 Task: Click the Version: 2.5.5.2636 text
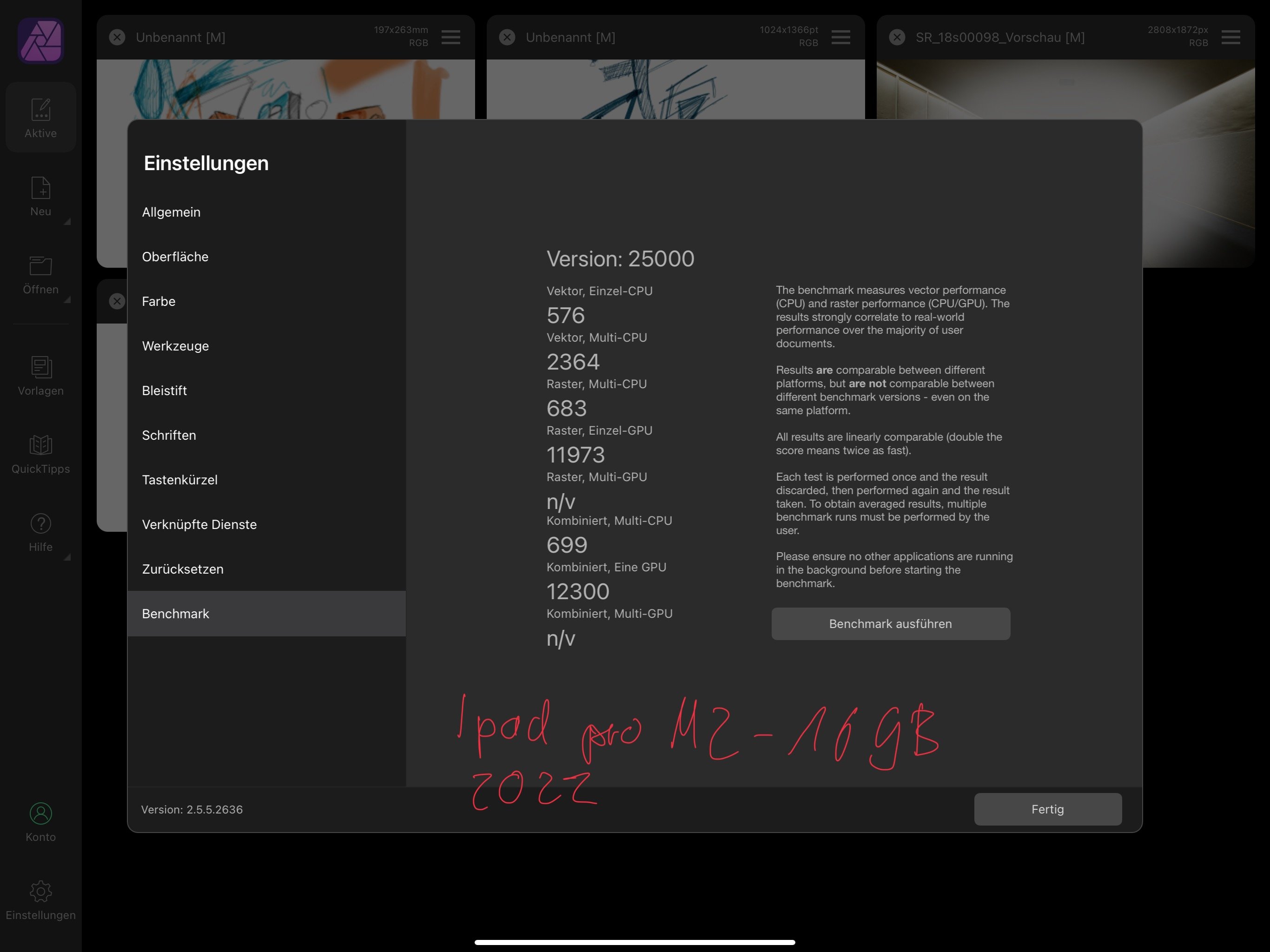pos(192,810)
